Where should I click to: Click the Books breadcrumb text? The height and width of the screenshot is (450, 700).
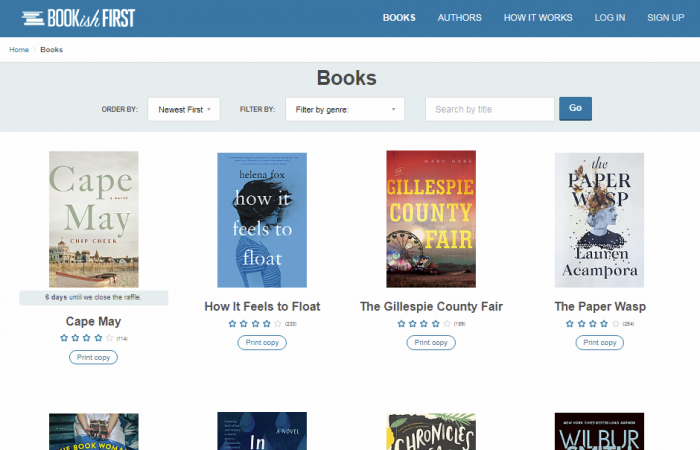coord(51,50)
